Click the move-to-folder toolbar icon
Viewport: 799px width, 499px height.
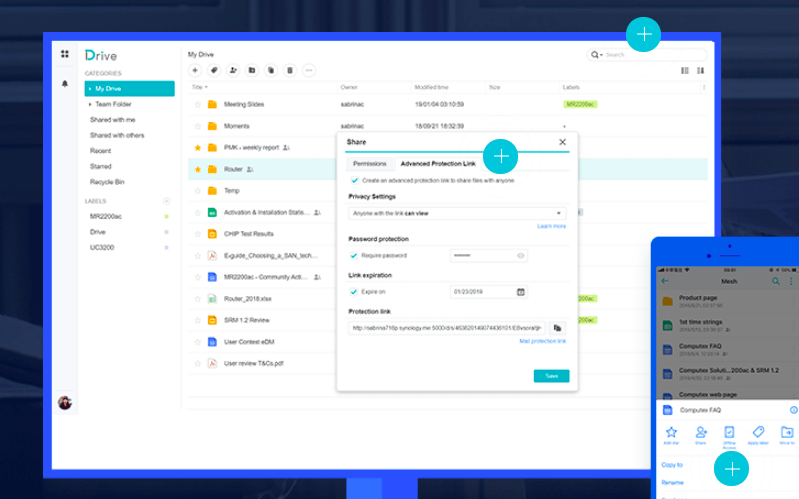click(252, 70)
